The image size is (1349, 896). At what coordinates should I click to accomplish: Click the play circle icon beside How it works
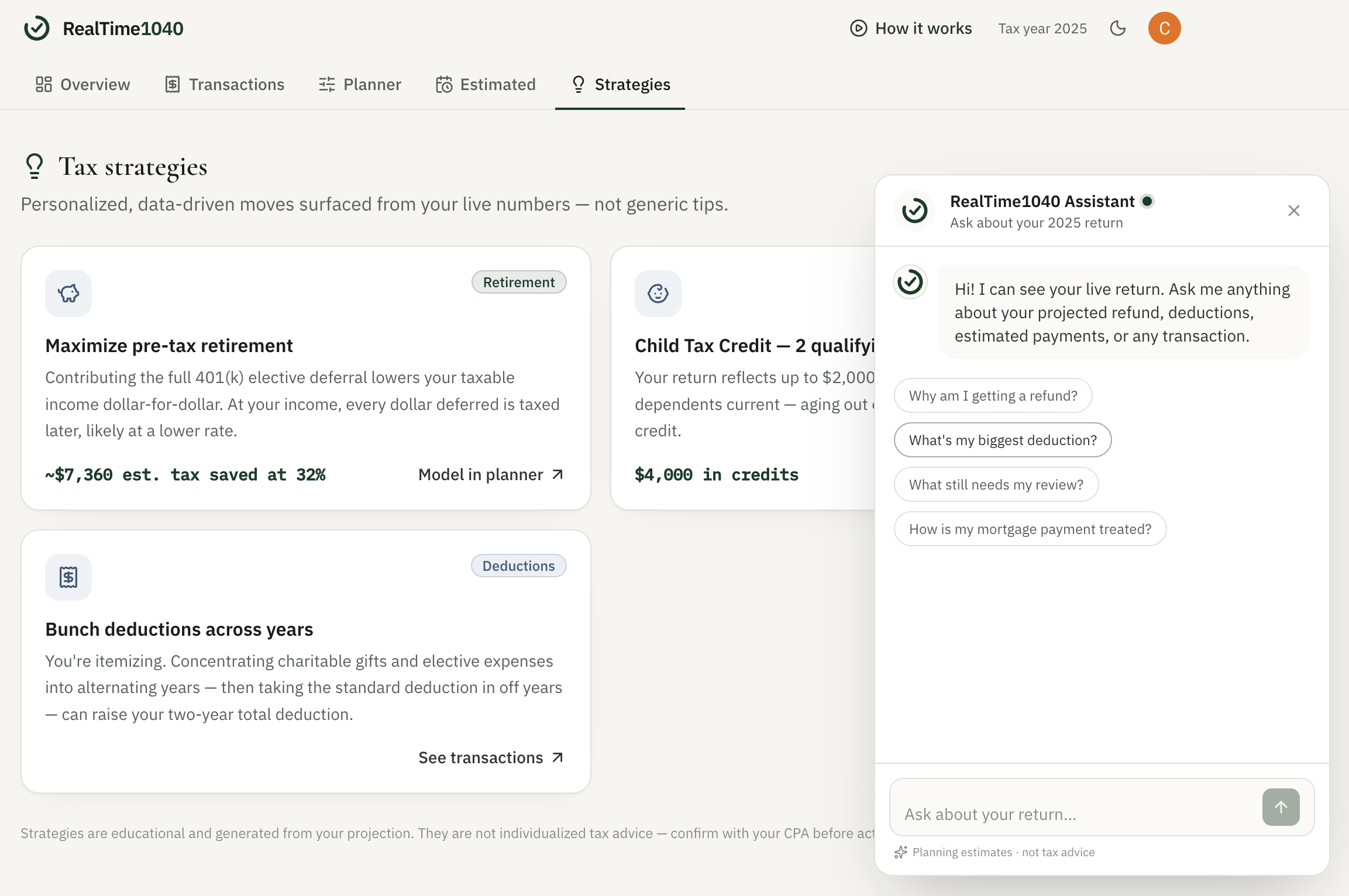(x=858, y=28)
